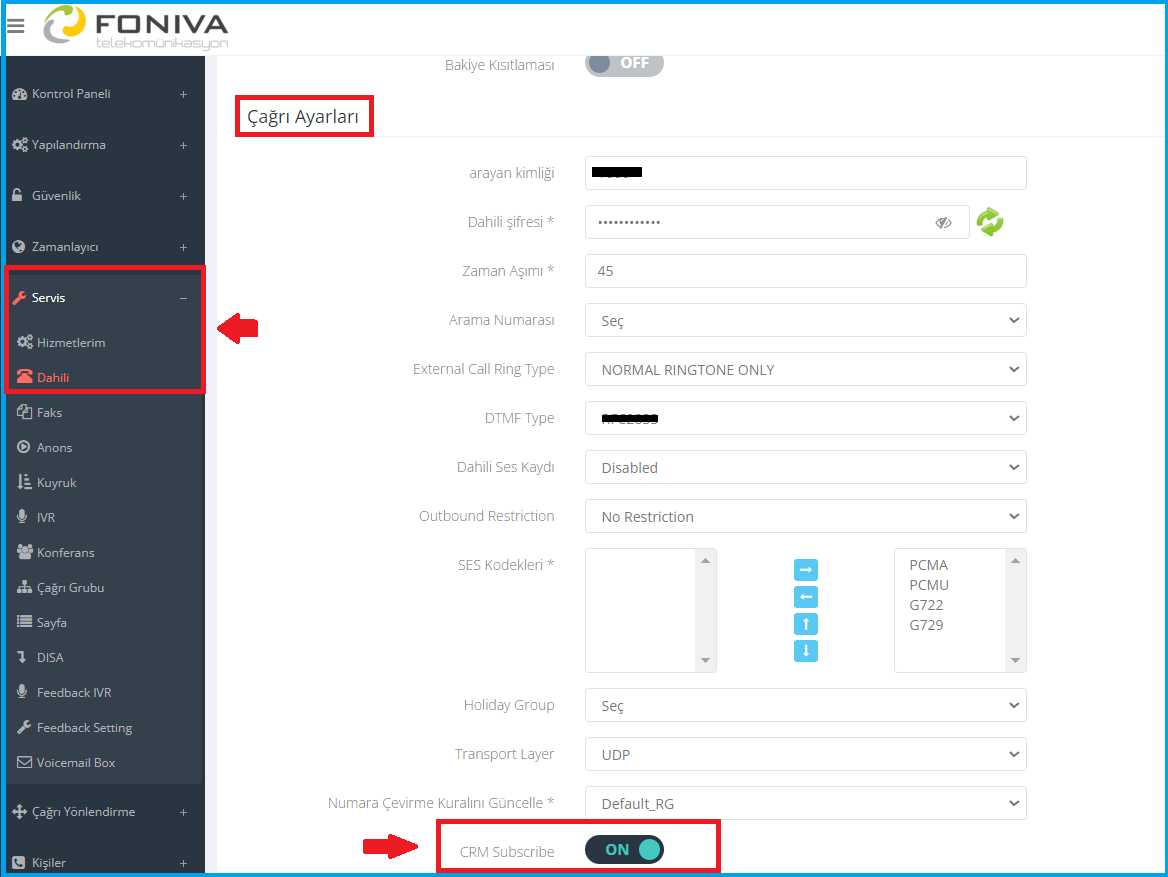Select G722 codec in the list
Screen dimensions: 1168x877
(x=926, y=605)
